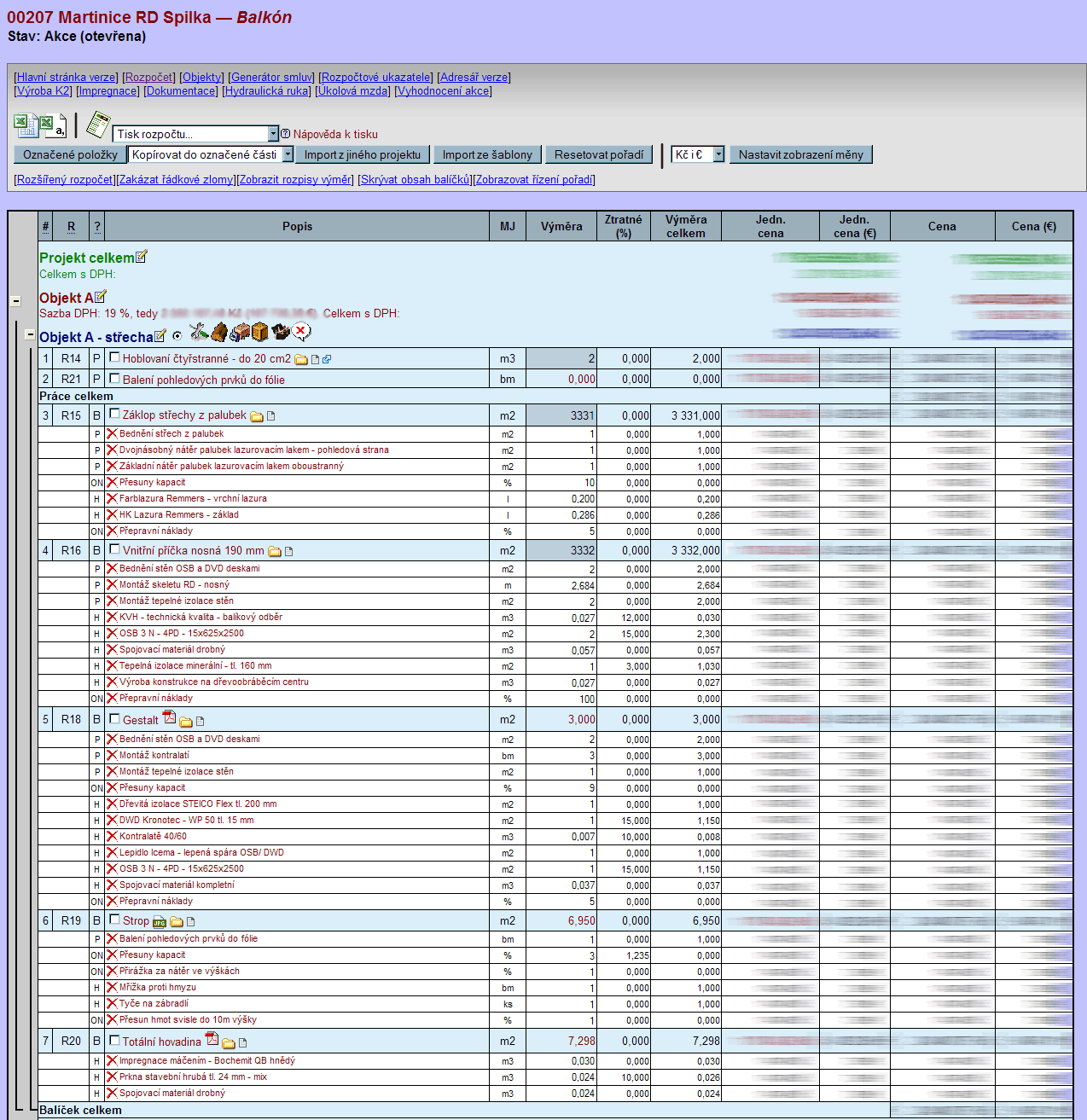Tick the checkbox for Strop

pyautogui.click(x=114, y=920)
